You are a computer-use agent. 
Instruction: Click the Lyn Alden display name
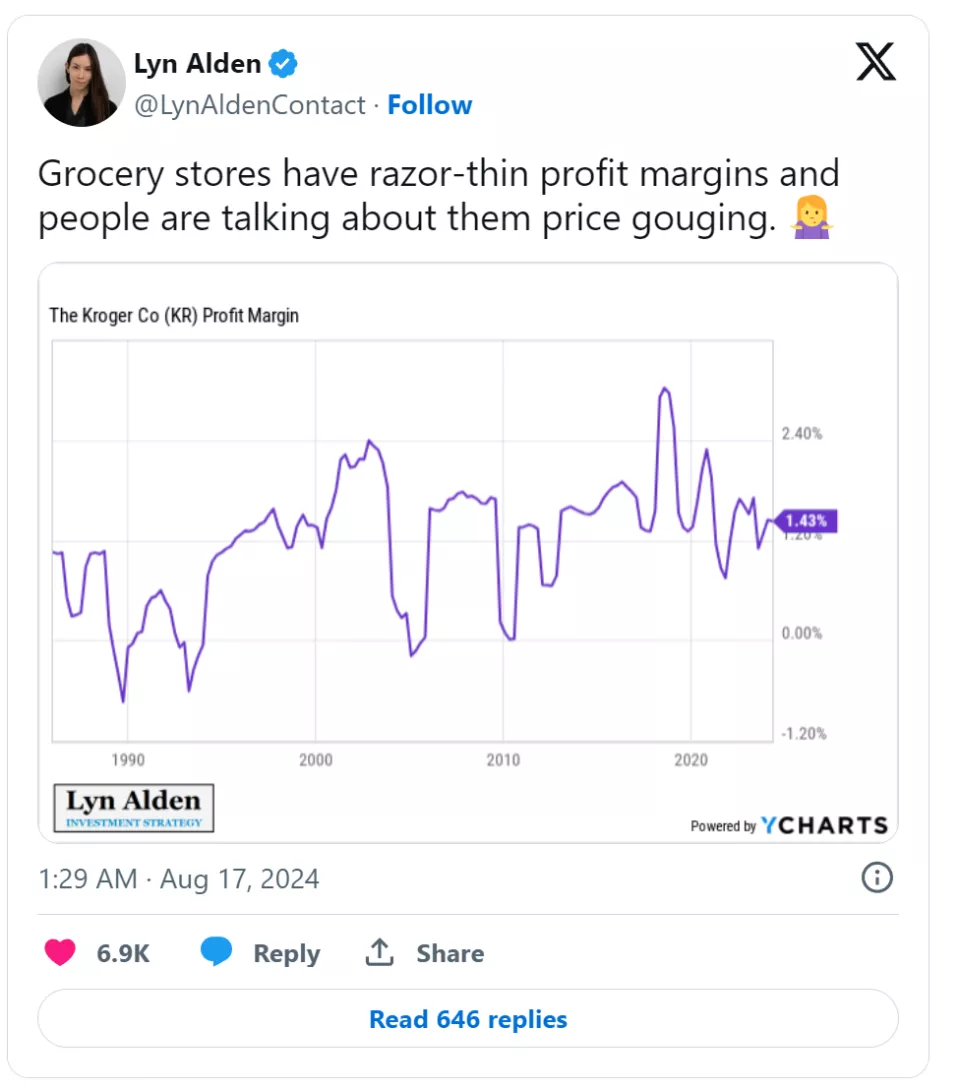click(197, 63)
